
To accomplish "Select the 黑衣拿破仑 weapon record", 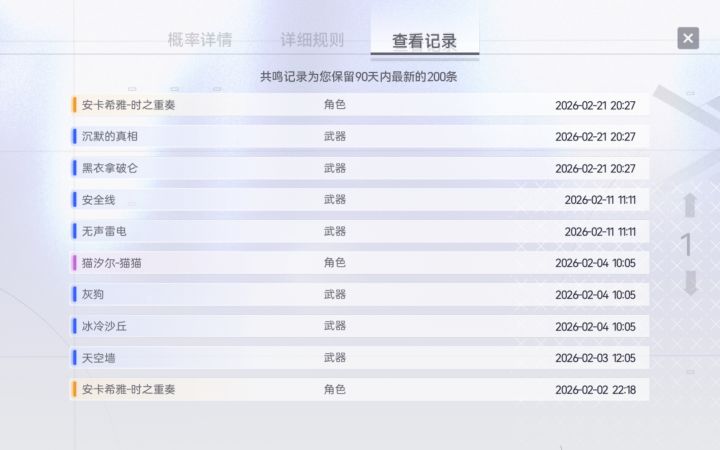I will click(360, 168).
